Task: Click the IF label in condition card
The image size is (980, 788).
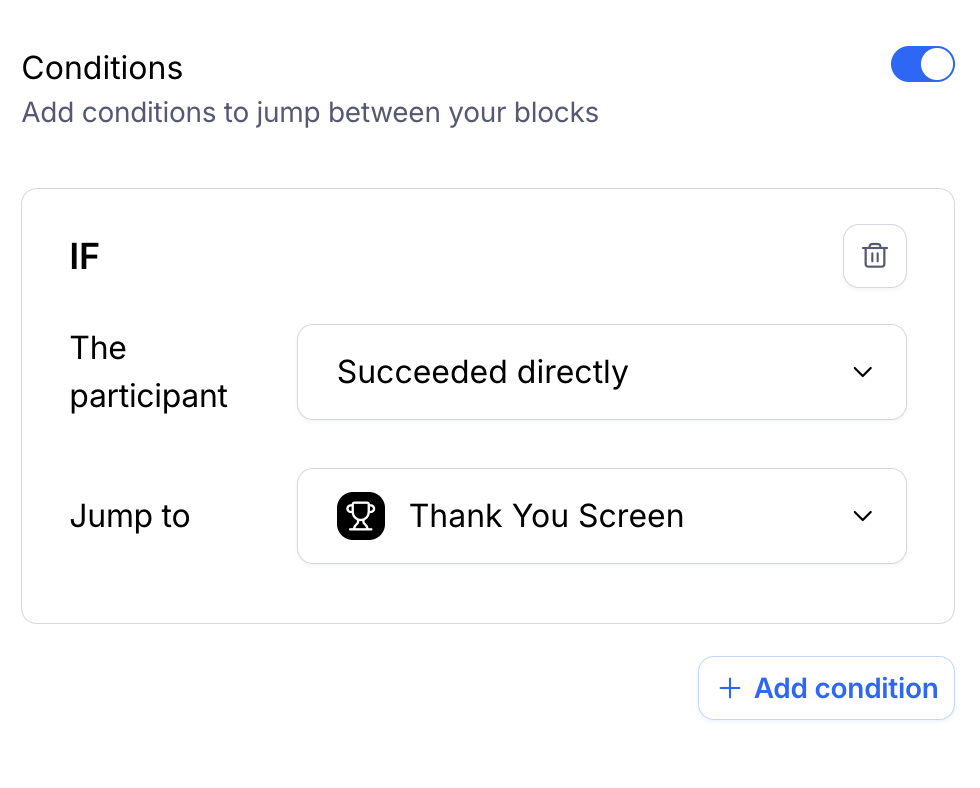Action: tap(84, 256)
